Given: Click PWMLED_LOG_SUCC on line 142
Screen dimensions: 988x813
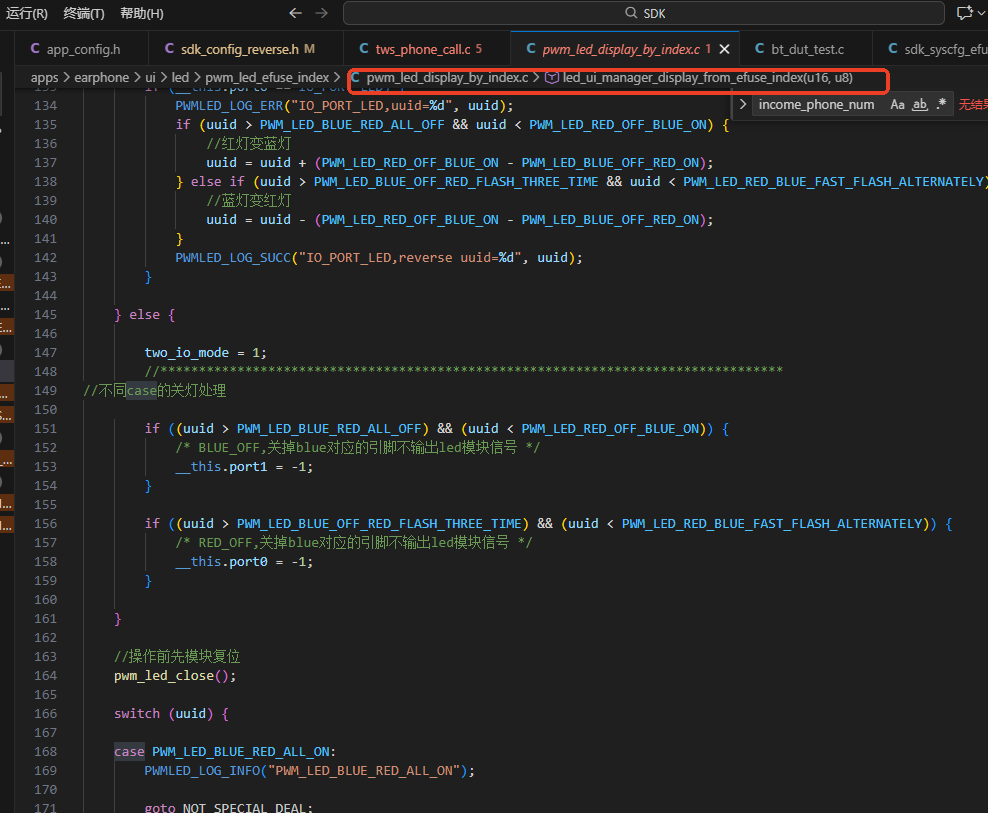Looking at the screenshot, I should (x=233, y=258).
